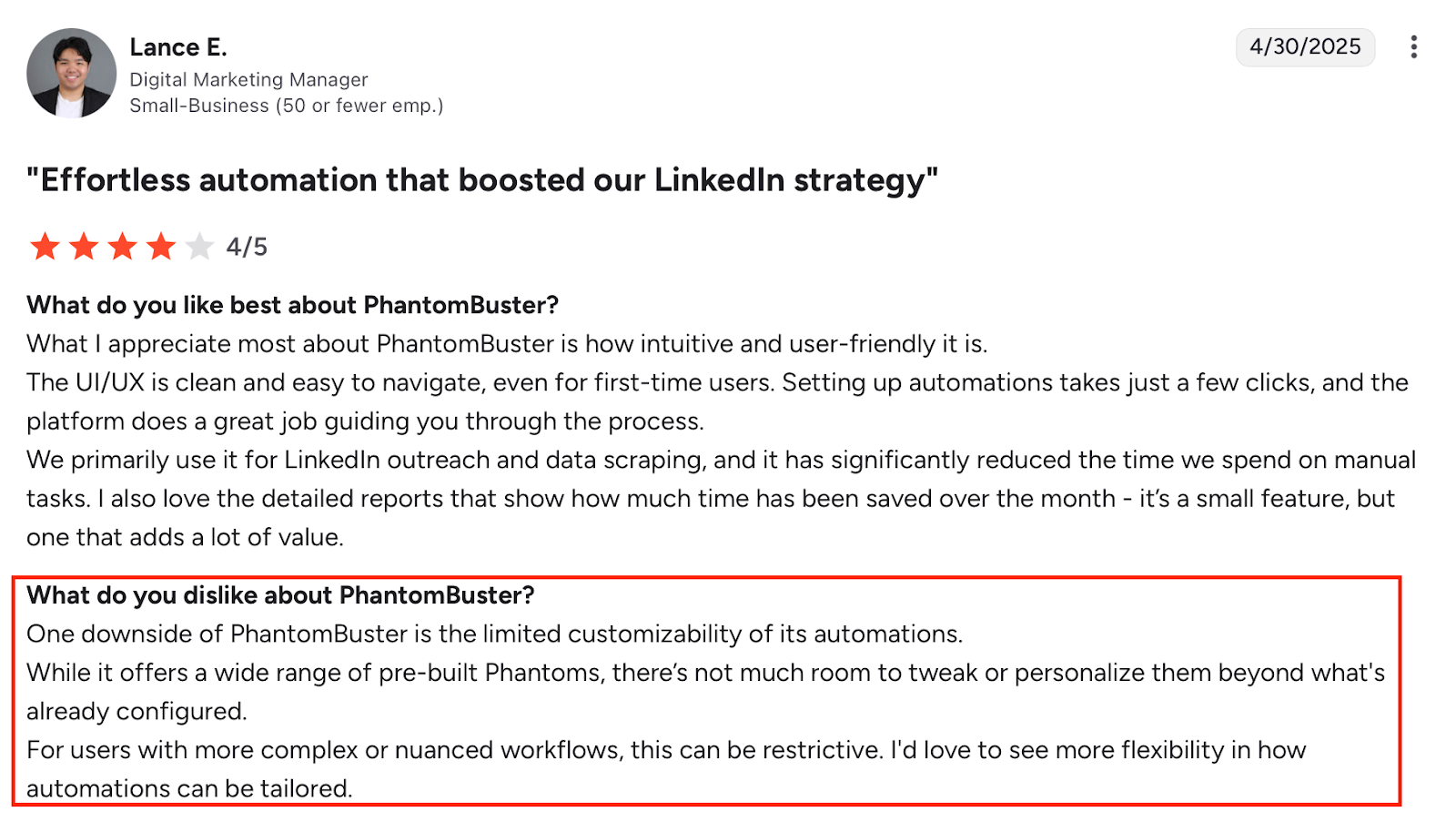1456x822 pixels.
Task: Select the grayed-out fifth star
Action: [199, 246]
